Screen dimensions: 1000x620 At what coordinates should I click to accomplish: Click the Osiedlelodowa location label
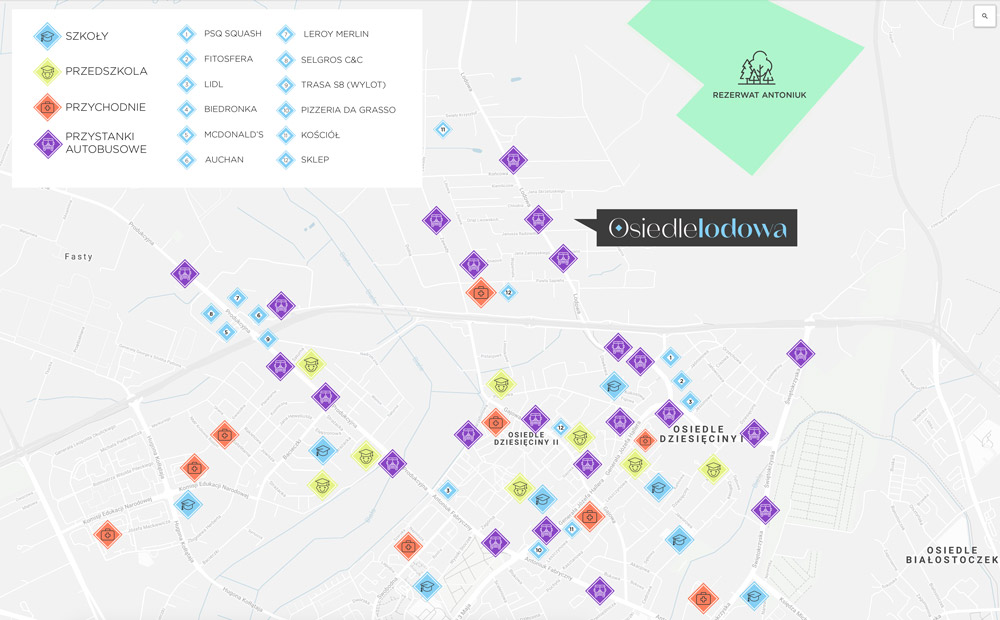[696, 228]
